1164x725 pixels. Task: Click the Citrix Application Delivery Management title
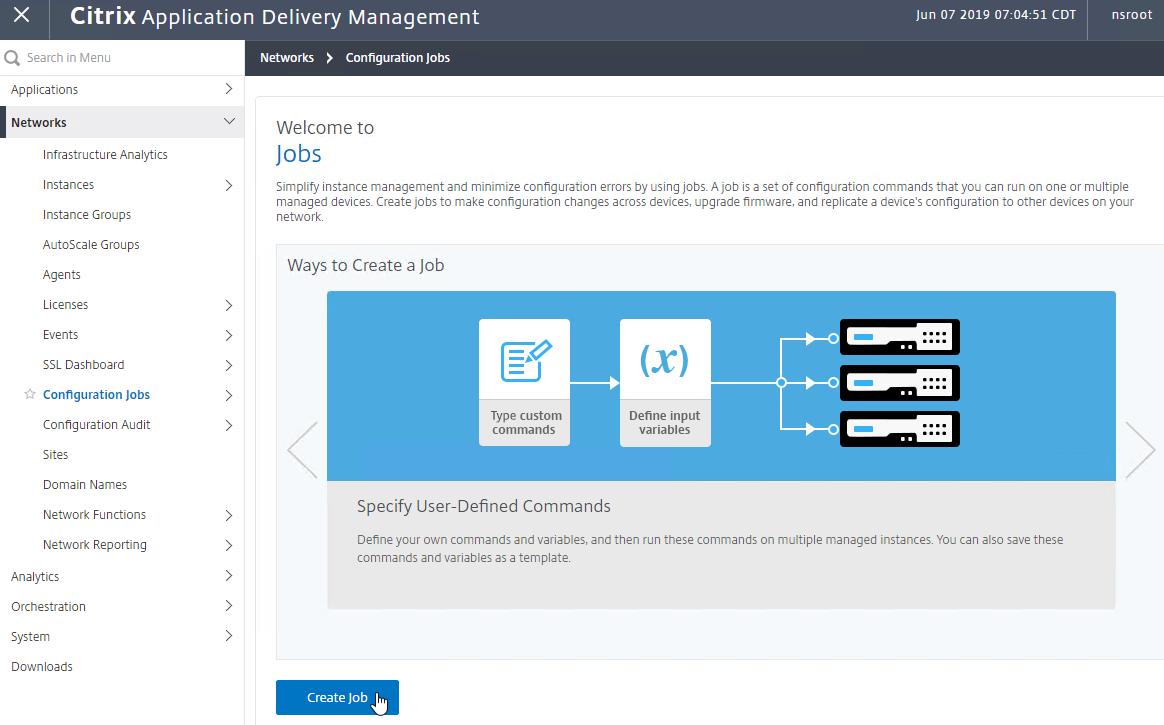[275, 16]
